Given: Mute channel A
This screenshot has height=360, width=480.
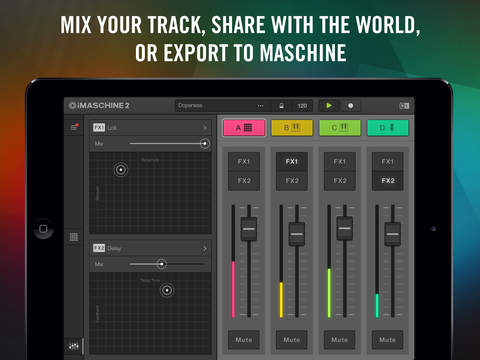Looking at the screenshot, I should click(x=244, y=340).
